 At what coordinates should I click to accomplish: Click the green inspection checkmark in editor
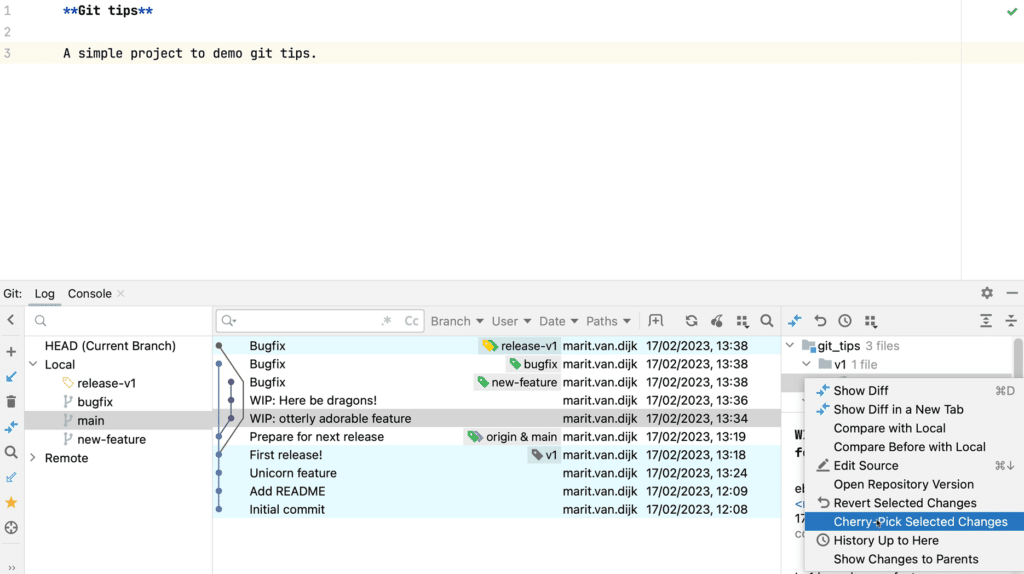point(1012,11)
